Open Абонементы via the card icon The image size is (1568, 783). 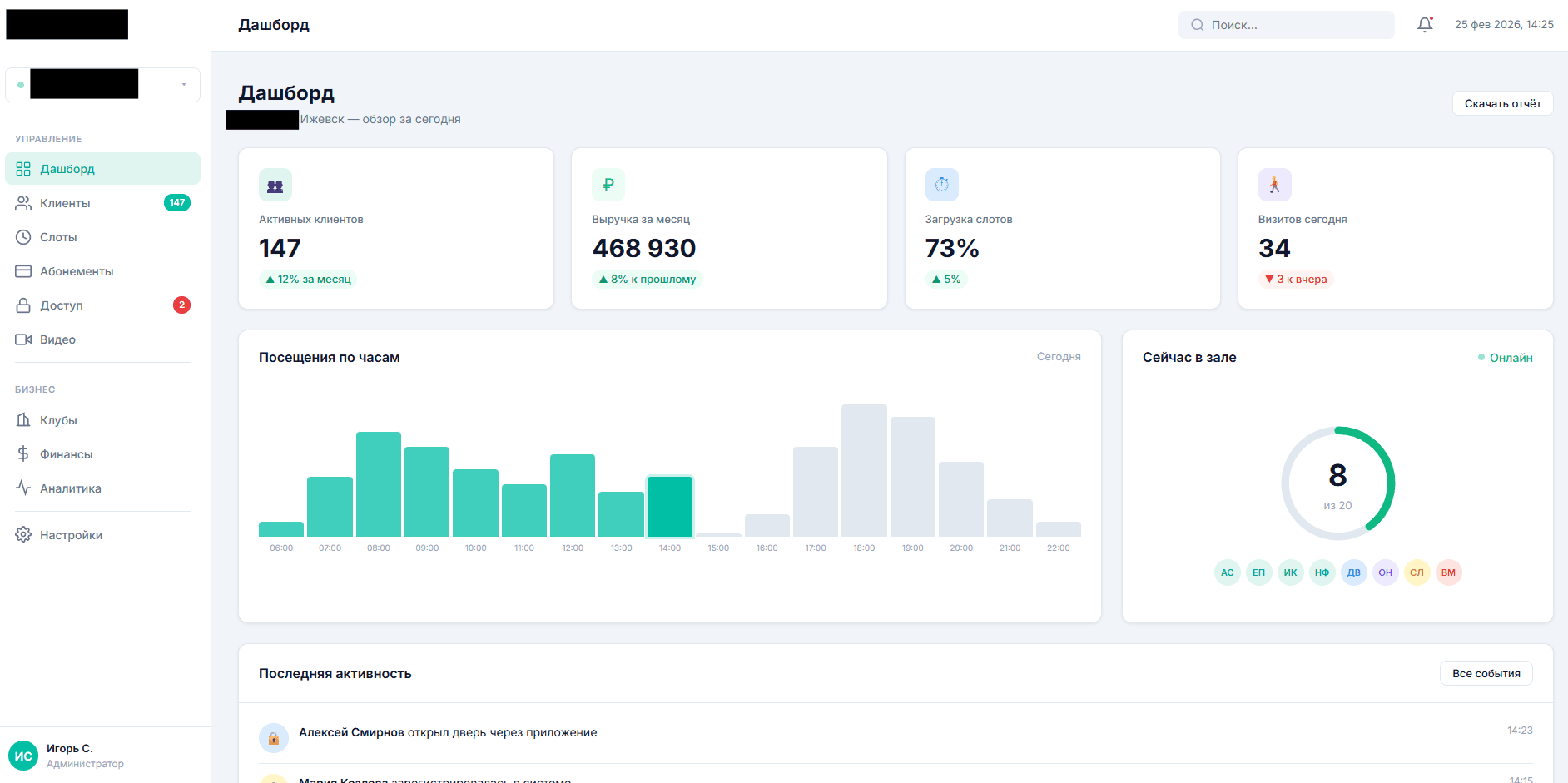tap(24, 270)
